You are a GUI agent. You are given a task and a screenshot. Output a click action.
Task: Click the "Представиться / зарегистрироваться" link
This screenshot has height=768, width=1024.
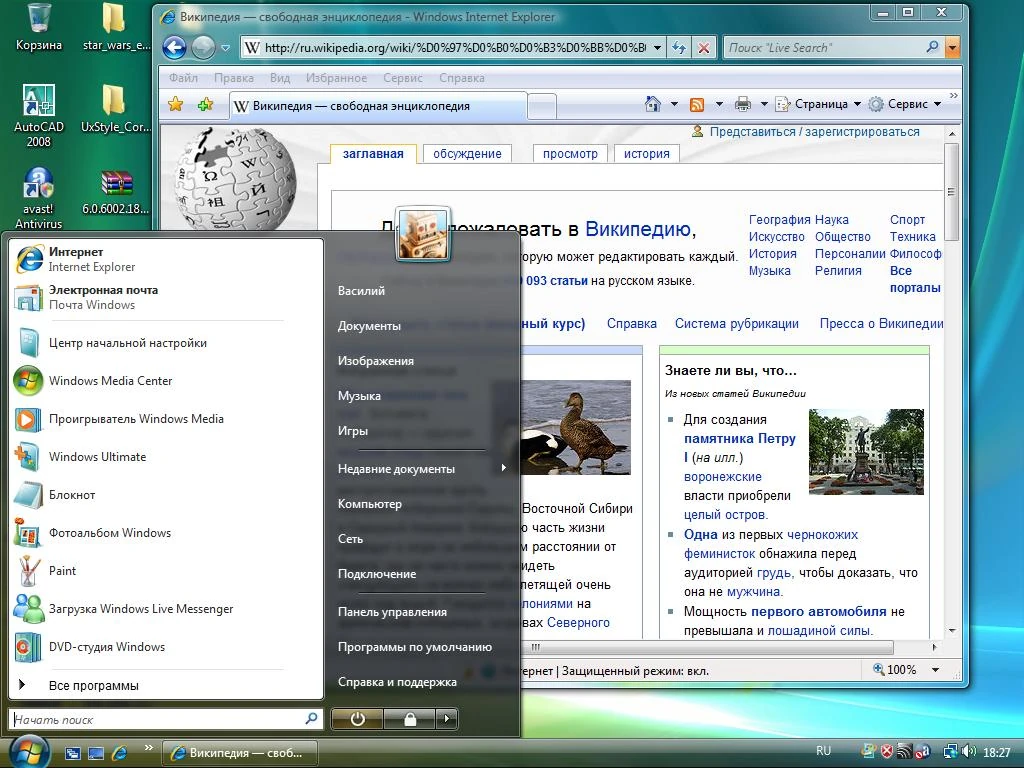coord(815,131)
